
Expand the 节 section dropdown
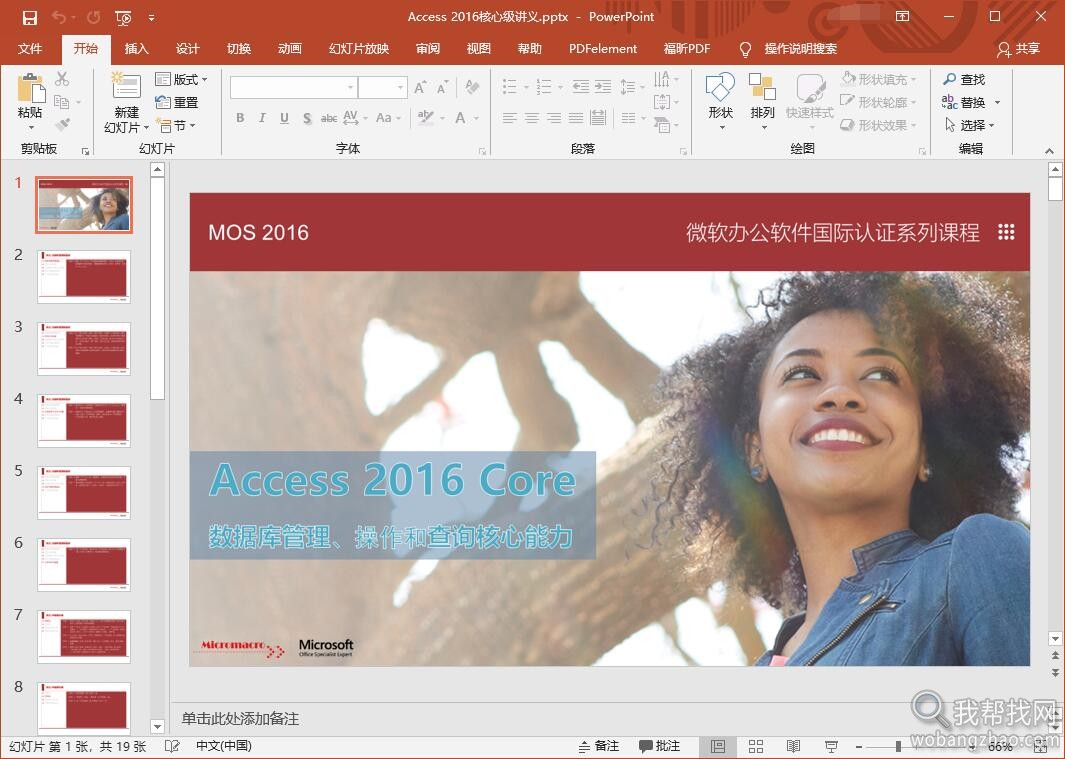pos(176,126)
